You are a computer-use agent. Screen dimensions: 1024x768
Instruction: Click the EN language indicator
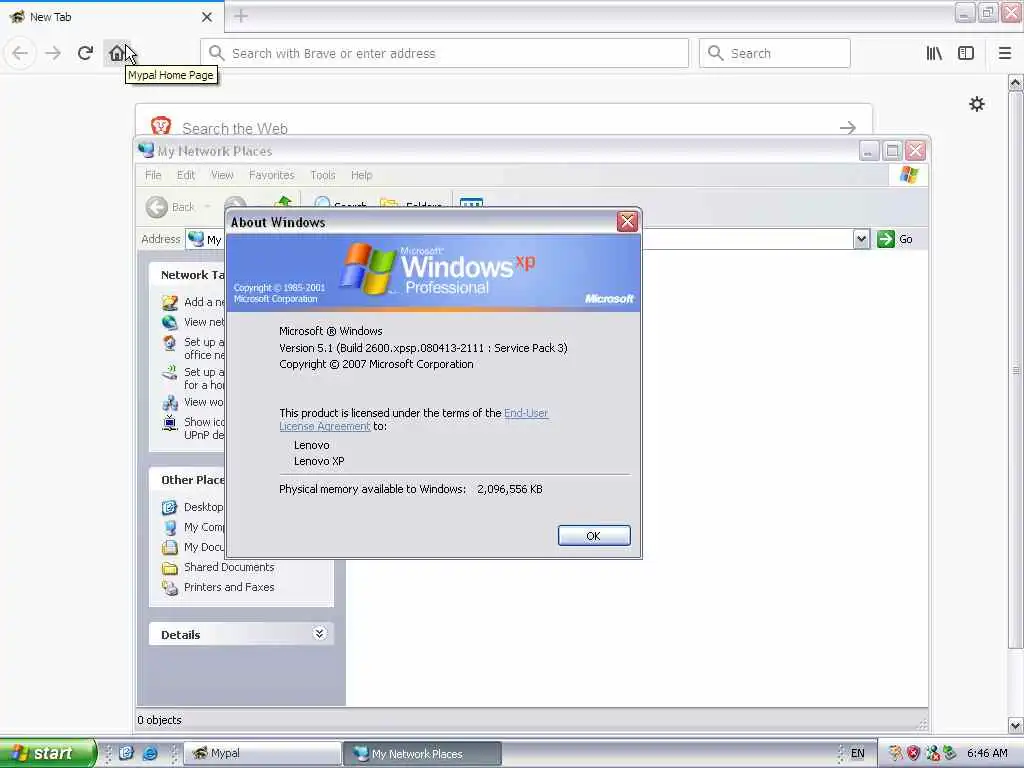pos(857,753)
